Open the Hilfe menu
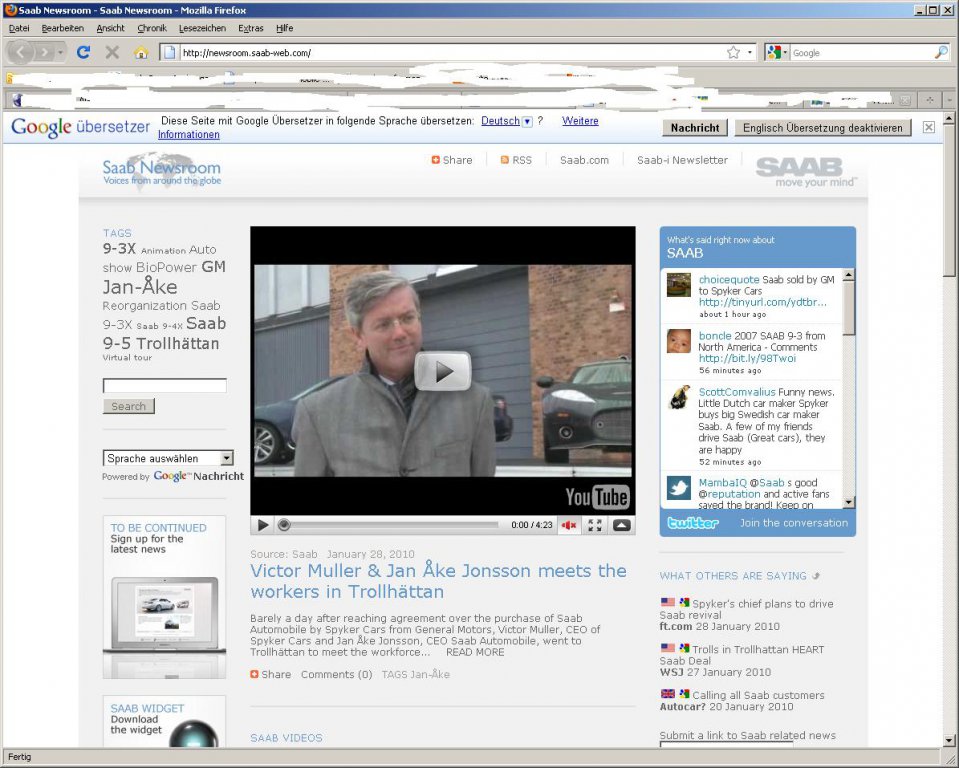The image size is (959, 768). tap(284, 28)
